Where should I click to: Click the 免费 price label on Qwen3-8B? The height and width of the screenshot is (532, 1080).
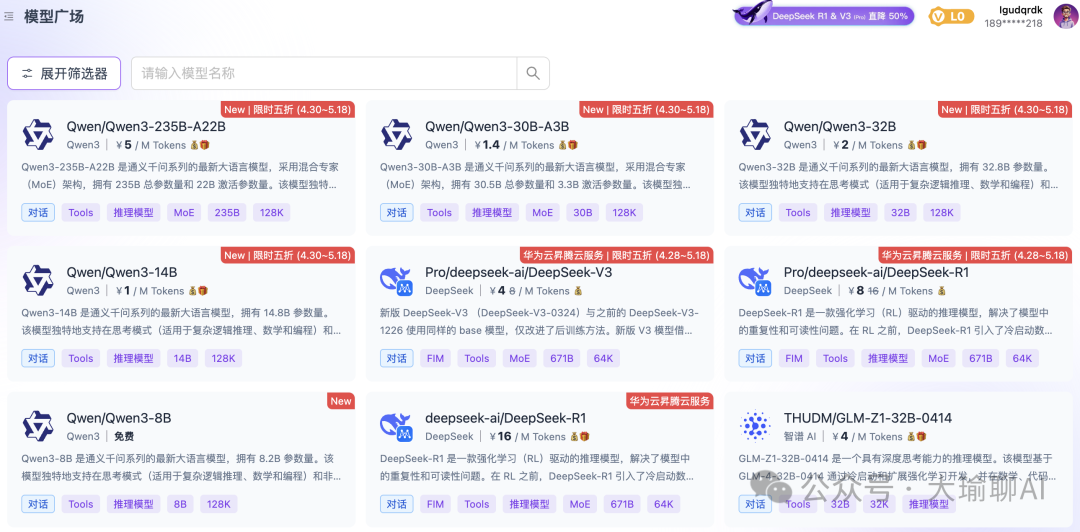pyautogui.click(x=124, y=436)
